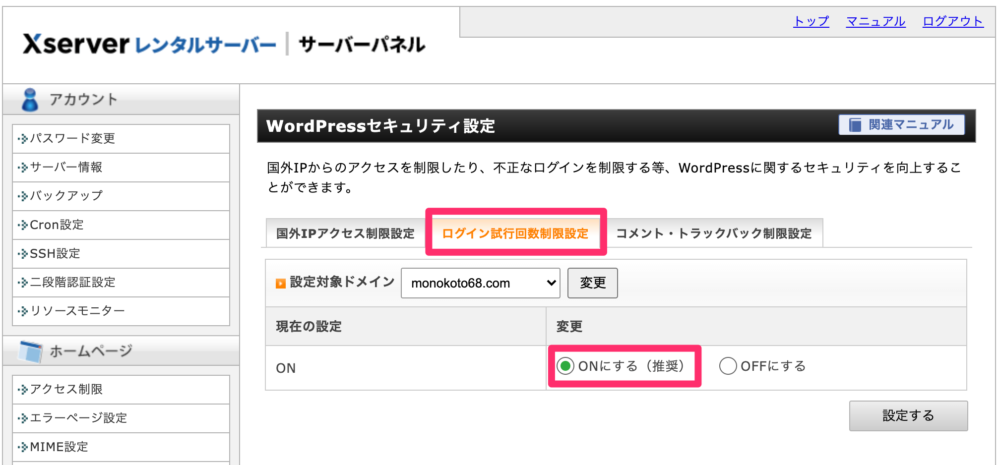Screen dimensions: 1000x465
Task: Open エラーページ設定 in the sidebar
Action: coord(121,418)
